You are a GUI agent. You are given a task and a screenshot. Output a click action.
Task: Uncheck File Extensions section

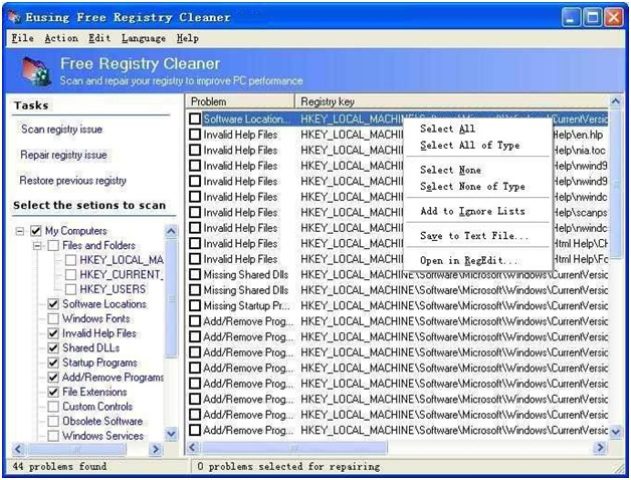point(53,391)
